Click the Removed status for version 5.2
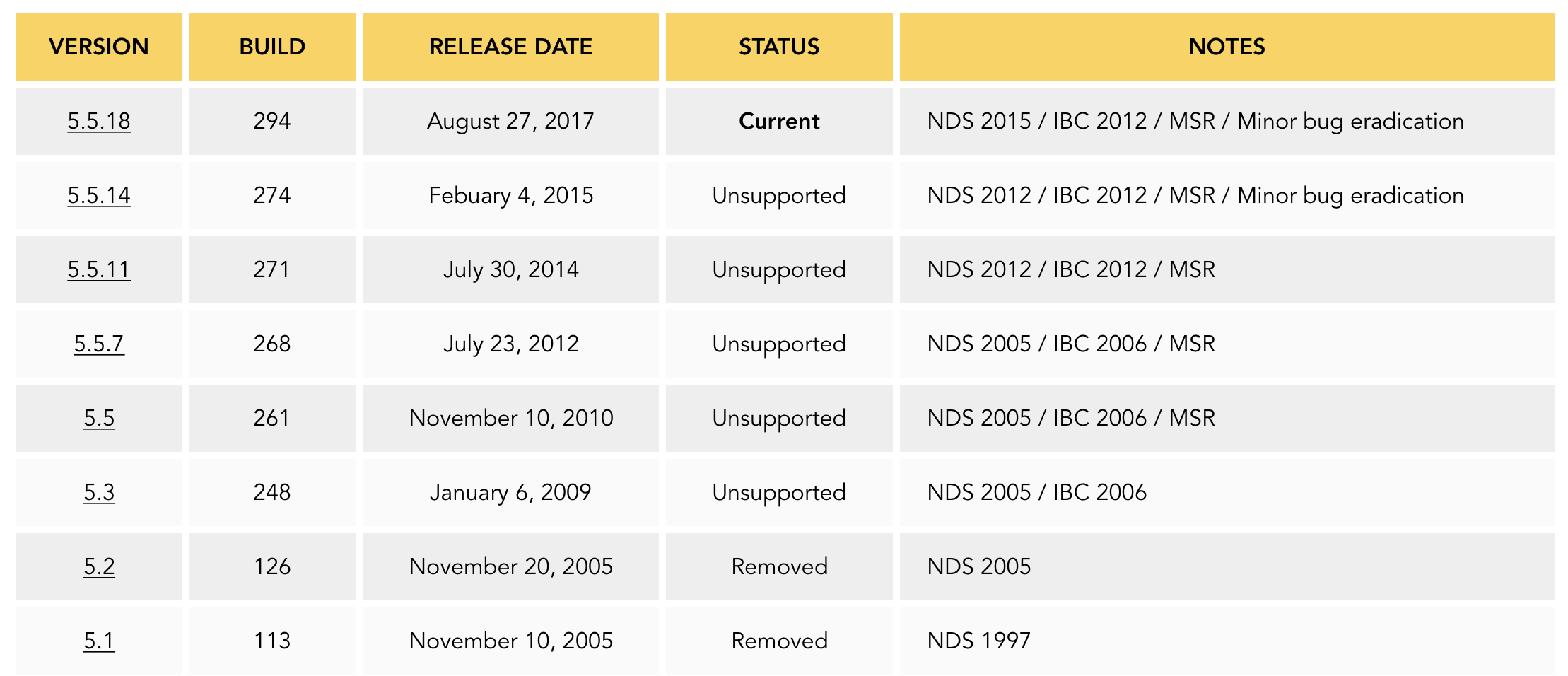 (779, 566)
